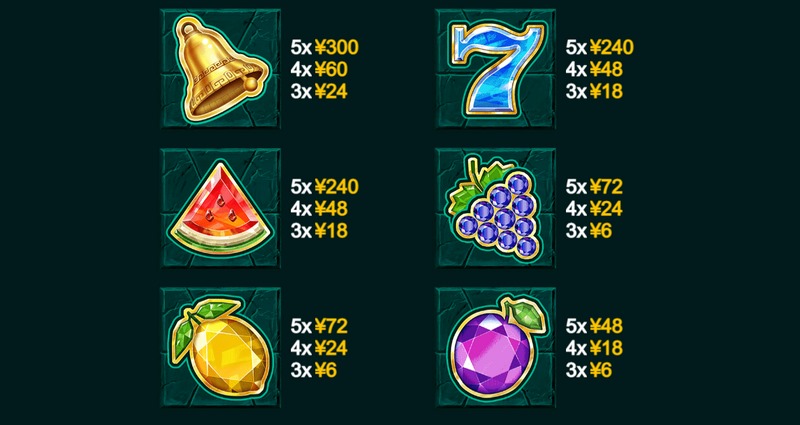Click the lemon's 5x ¥72 payout

[x=319, y=326]
